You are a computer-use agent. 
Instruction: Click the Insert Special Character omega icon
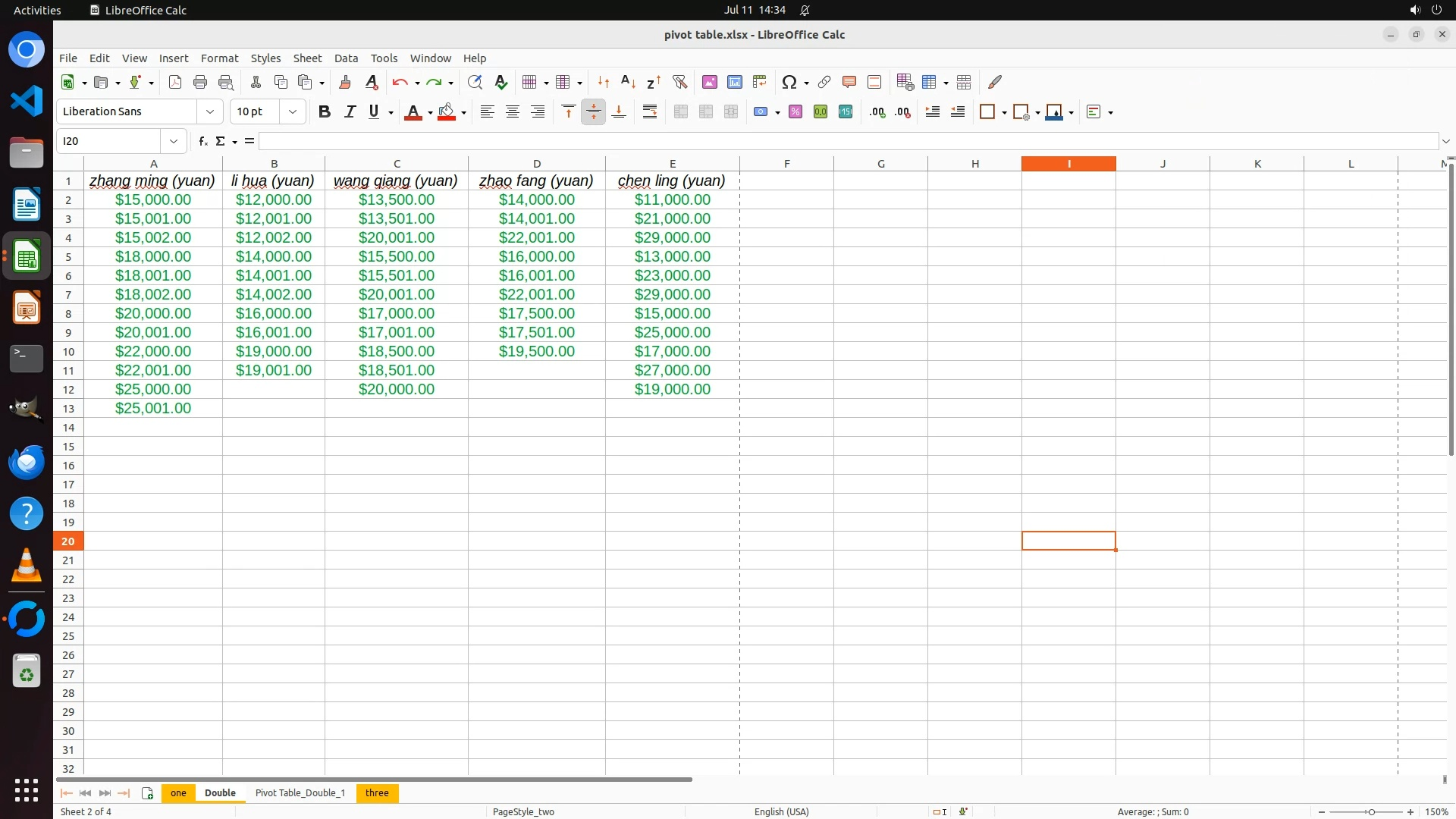click(x=789, y=82)
